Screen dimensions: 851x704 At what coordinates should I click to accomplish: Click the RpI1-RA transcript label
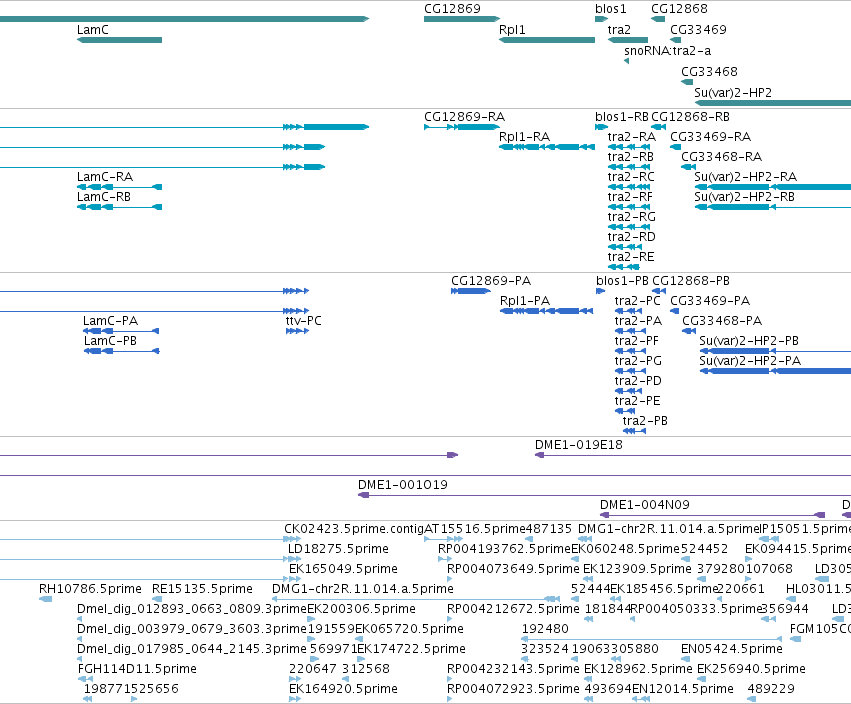(524, 137)
